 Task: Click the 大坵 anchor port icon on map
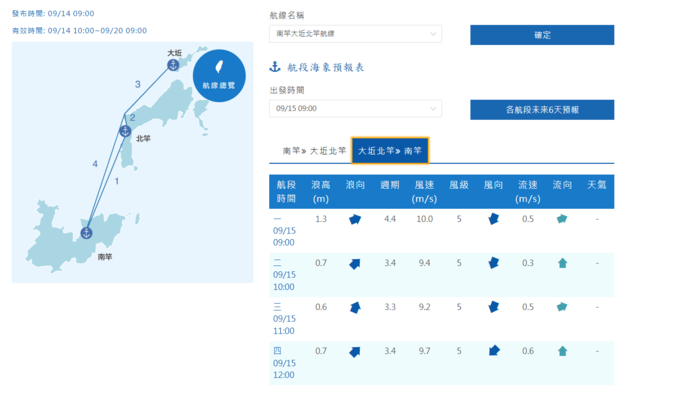point(173,65)
